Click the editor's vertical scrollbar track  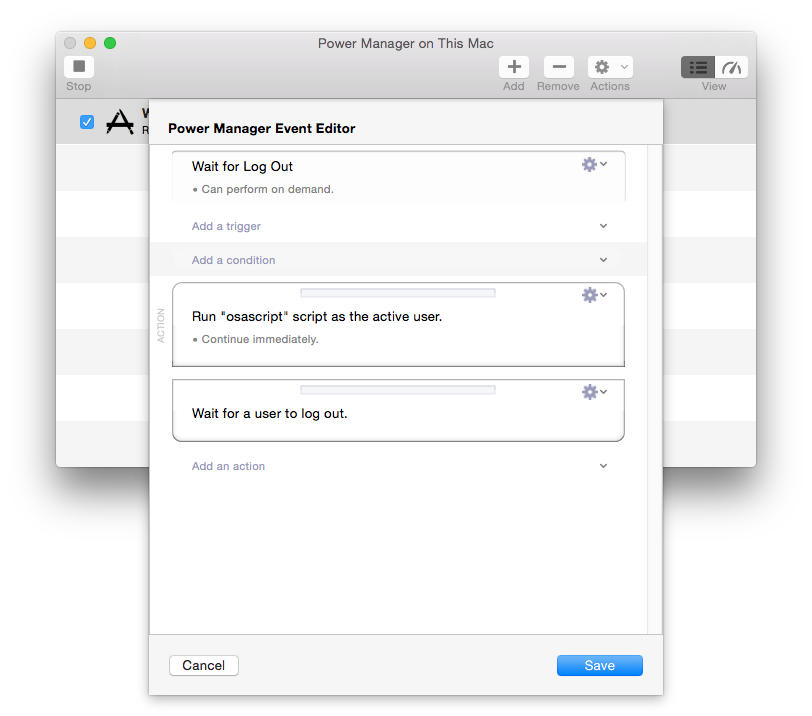pos(655,389)
